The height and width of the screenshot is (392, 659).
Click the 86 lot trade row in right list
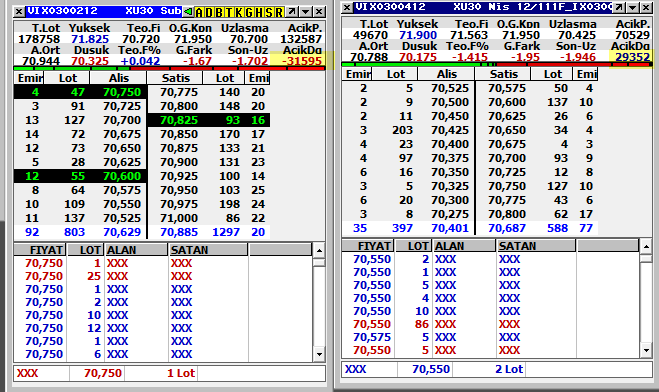click(490, 324)
